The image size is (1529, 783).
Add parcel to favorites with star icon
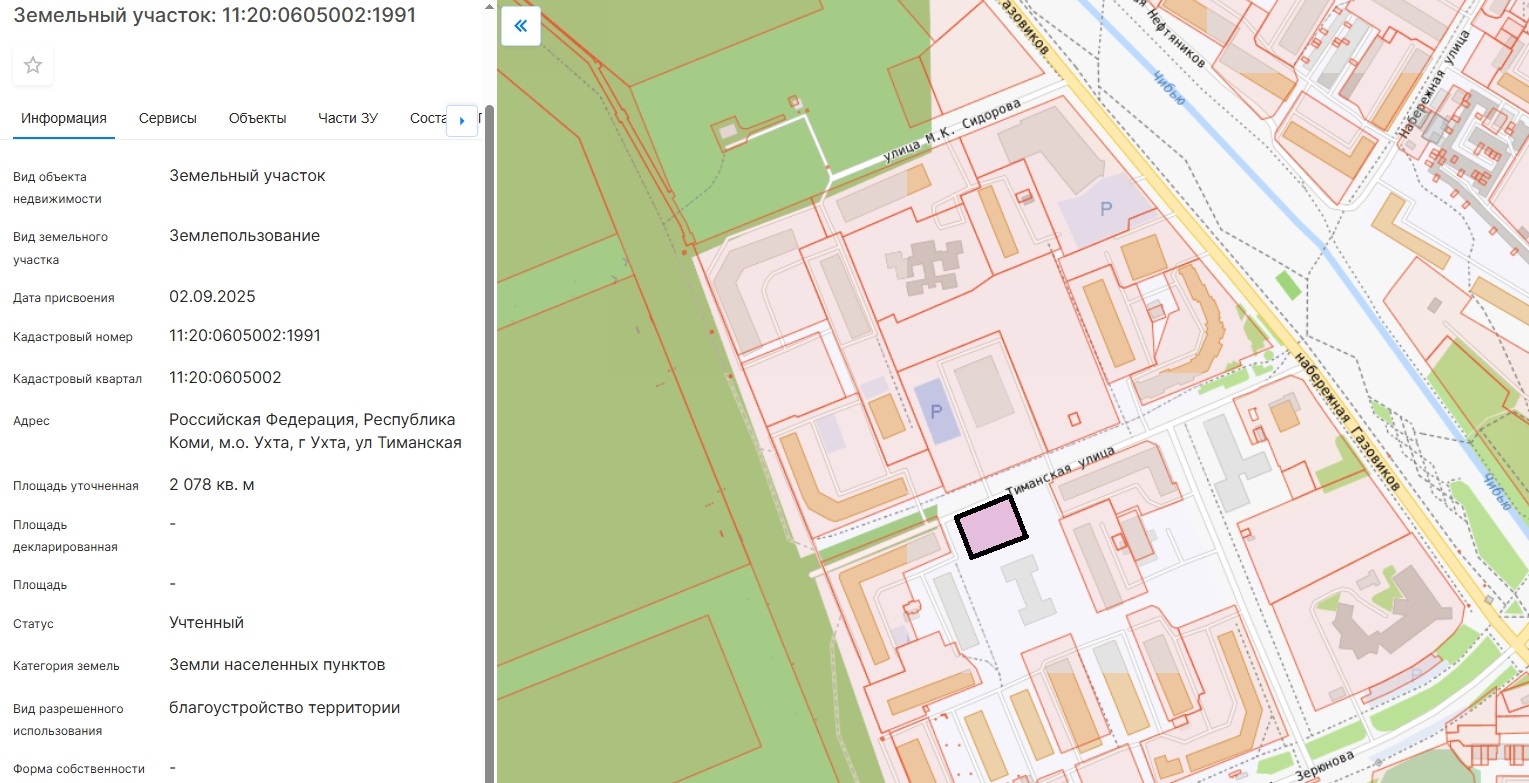click(33, 66)
